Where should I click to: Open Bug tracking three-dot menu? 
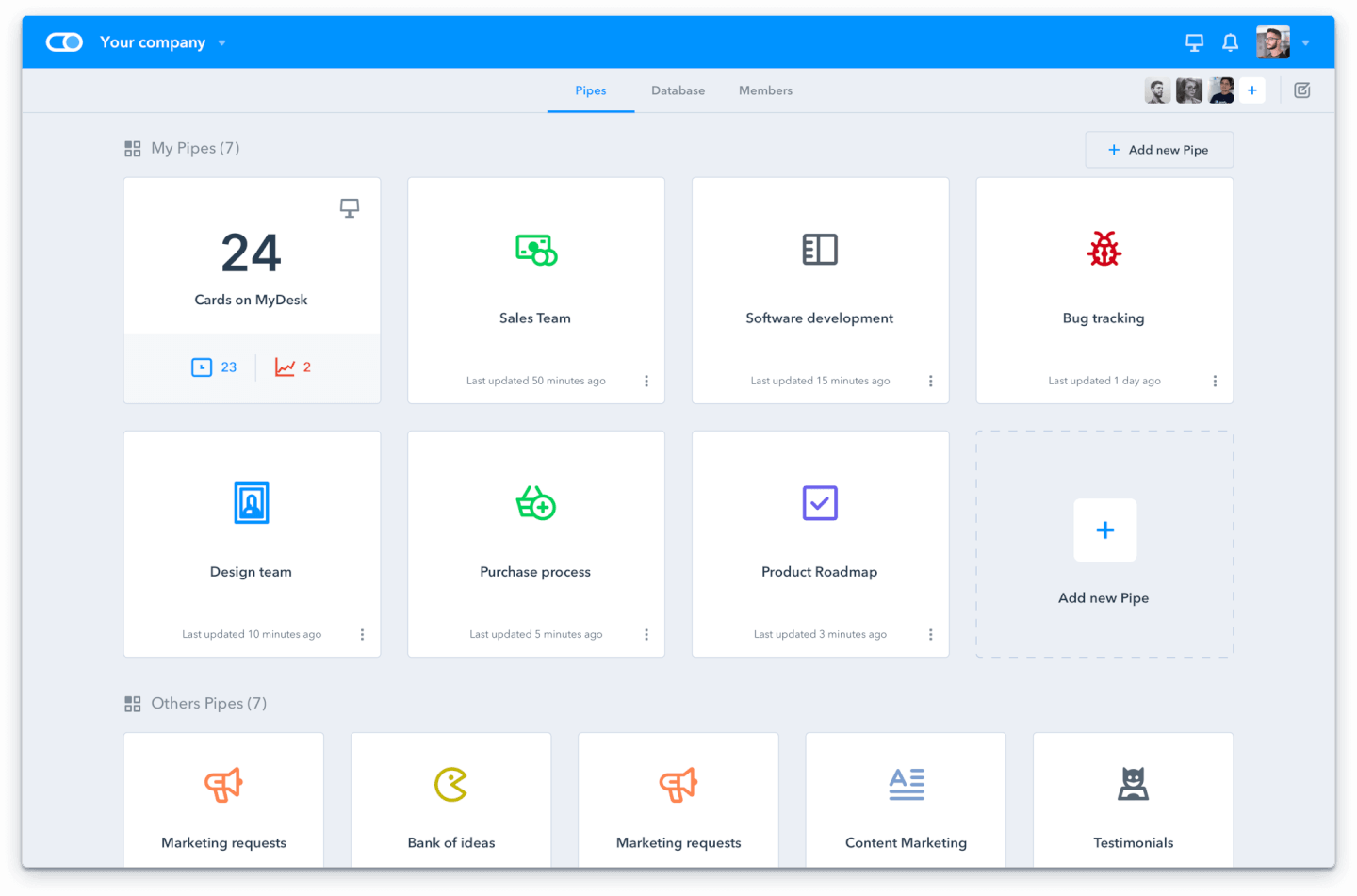(x=1215, y=381)
